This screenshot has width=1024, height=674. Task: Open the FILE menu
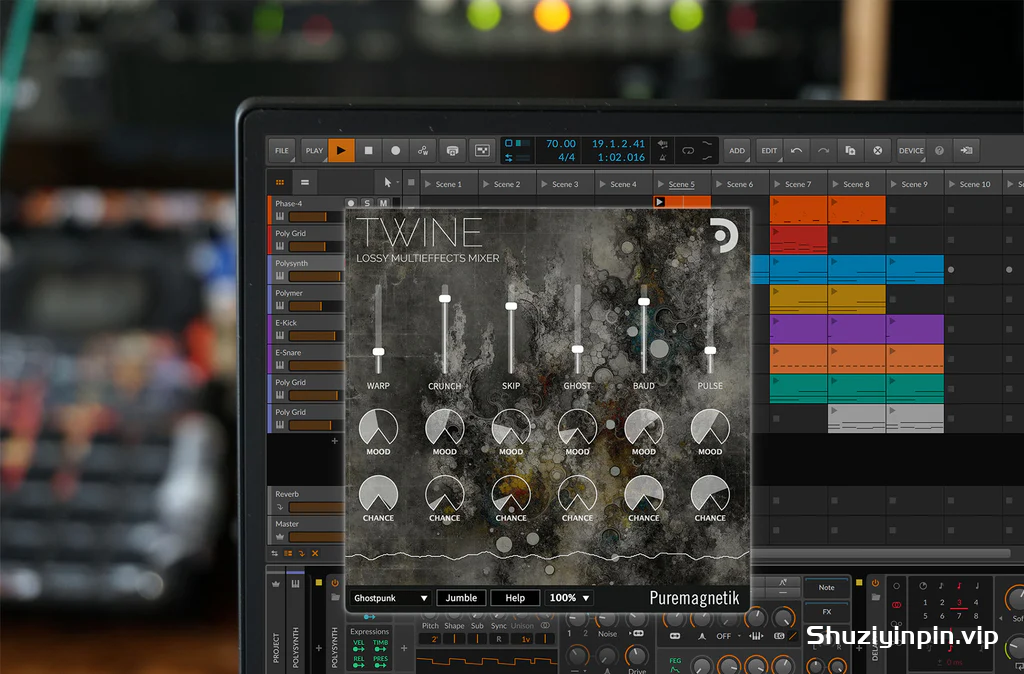pyautogui.click(x=281, y=150)
